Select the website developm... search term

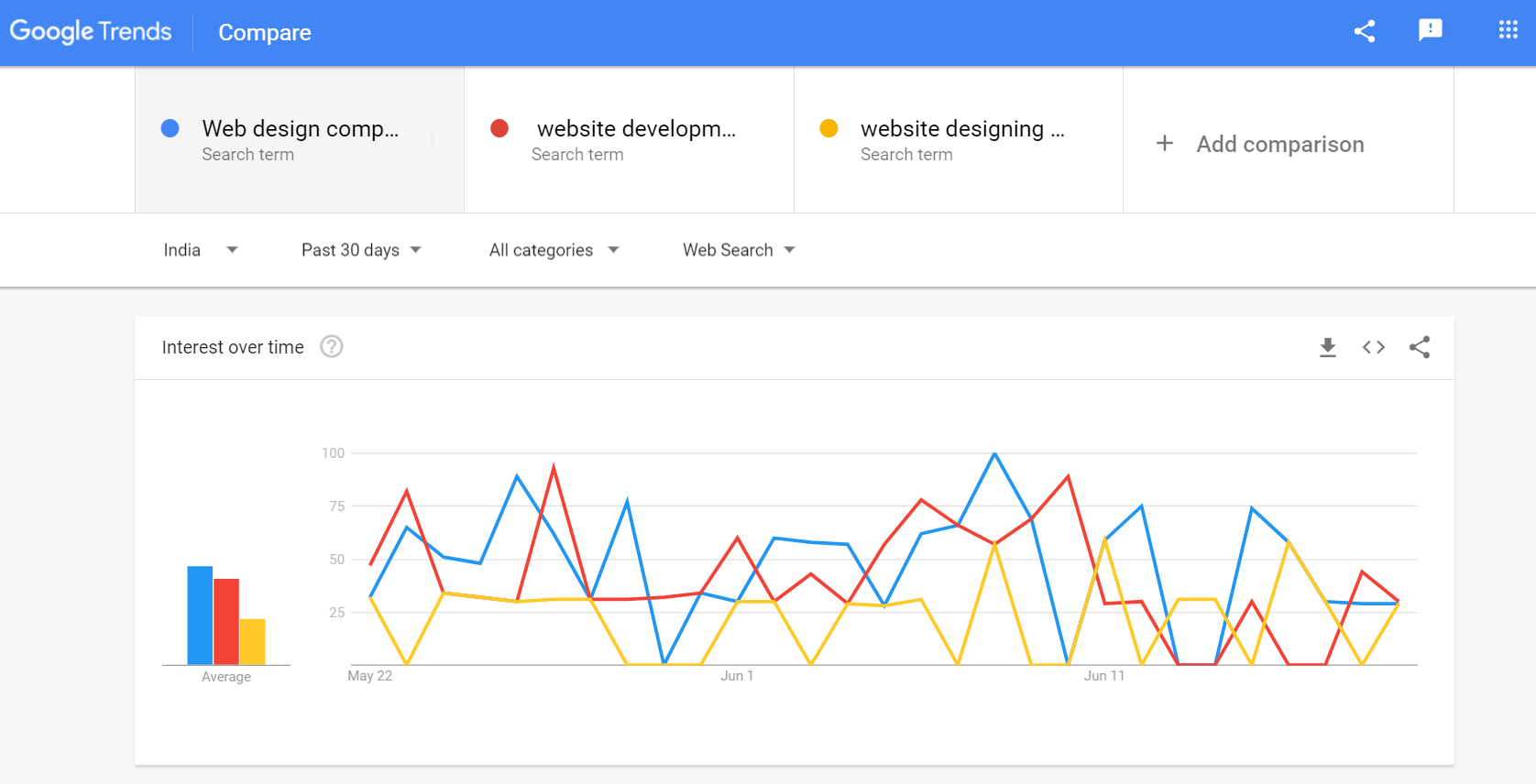(x=630, y=139)
